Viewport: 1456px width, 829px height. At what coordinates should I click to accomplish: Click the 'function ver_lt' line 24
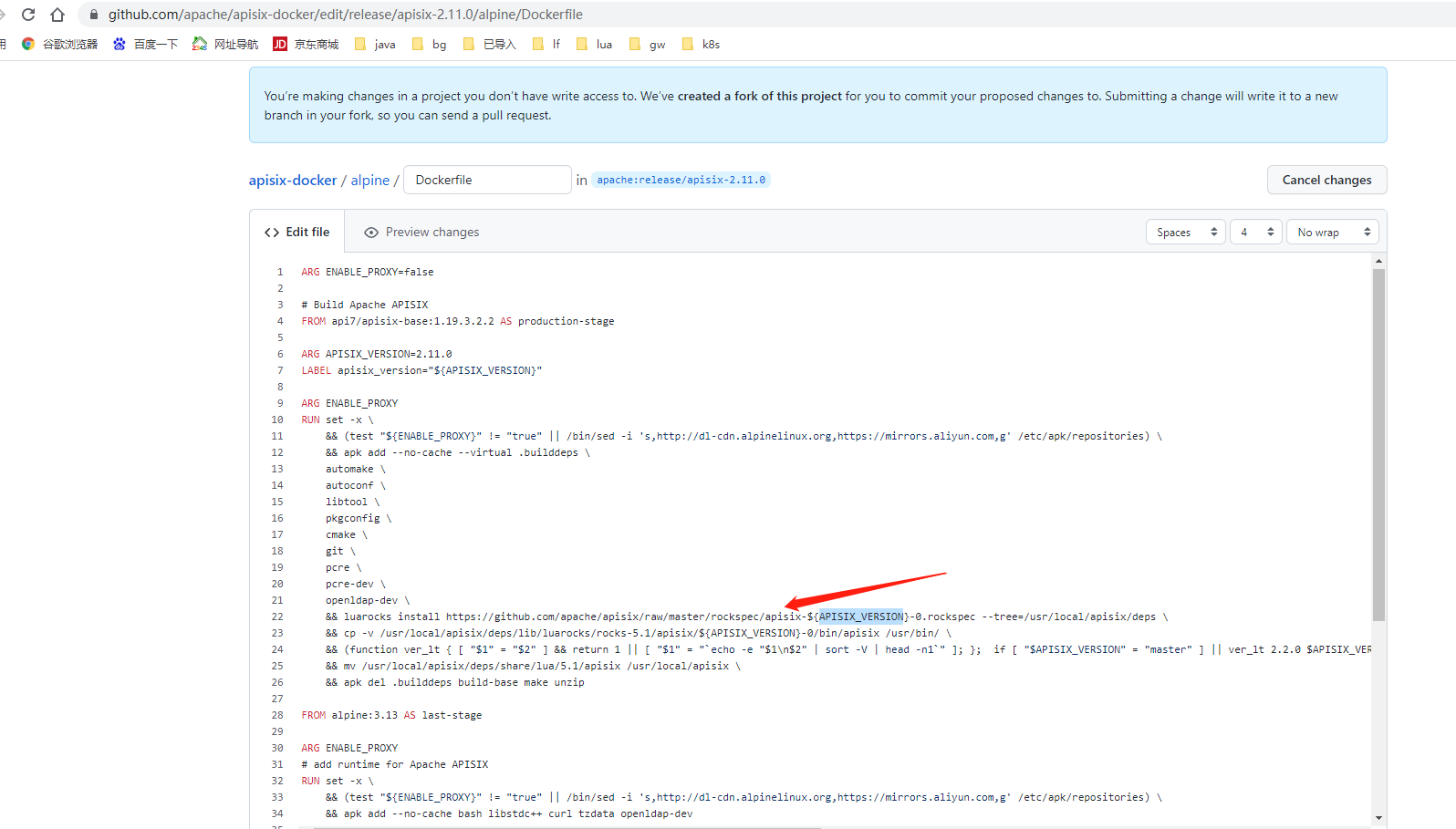848,649
